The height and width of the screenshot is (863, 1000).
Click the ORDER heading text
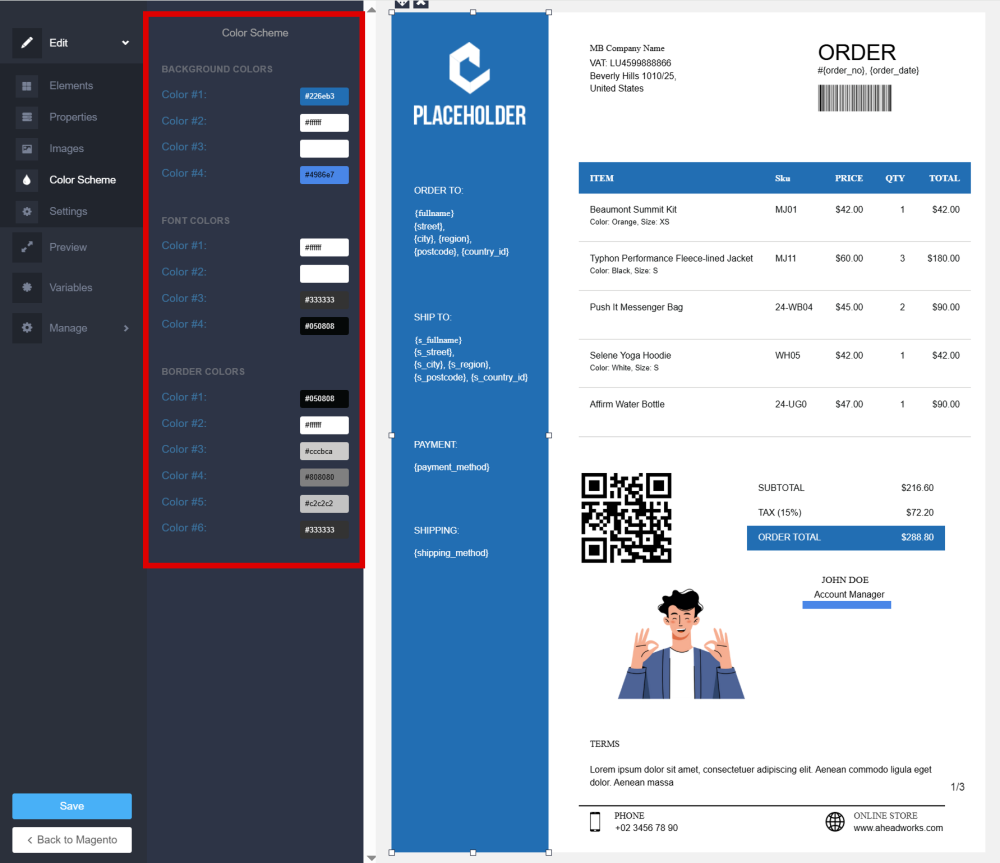click(857, 52)
